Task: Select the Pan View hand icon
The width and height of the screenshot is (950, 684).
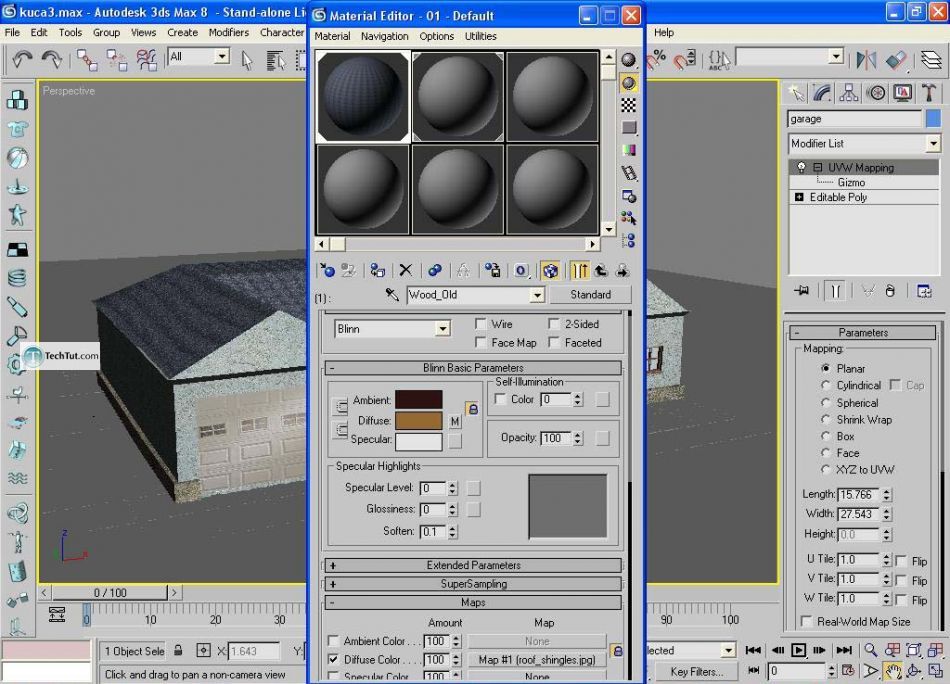Action: (892, 671)
